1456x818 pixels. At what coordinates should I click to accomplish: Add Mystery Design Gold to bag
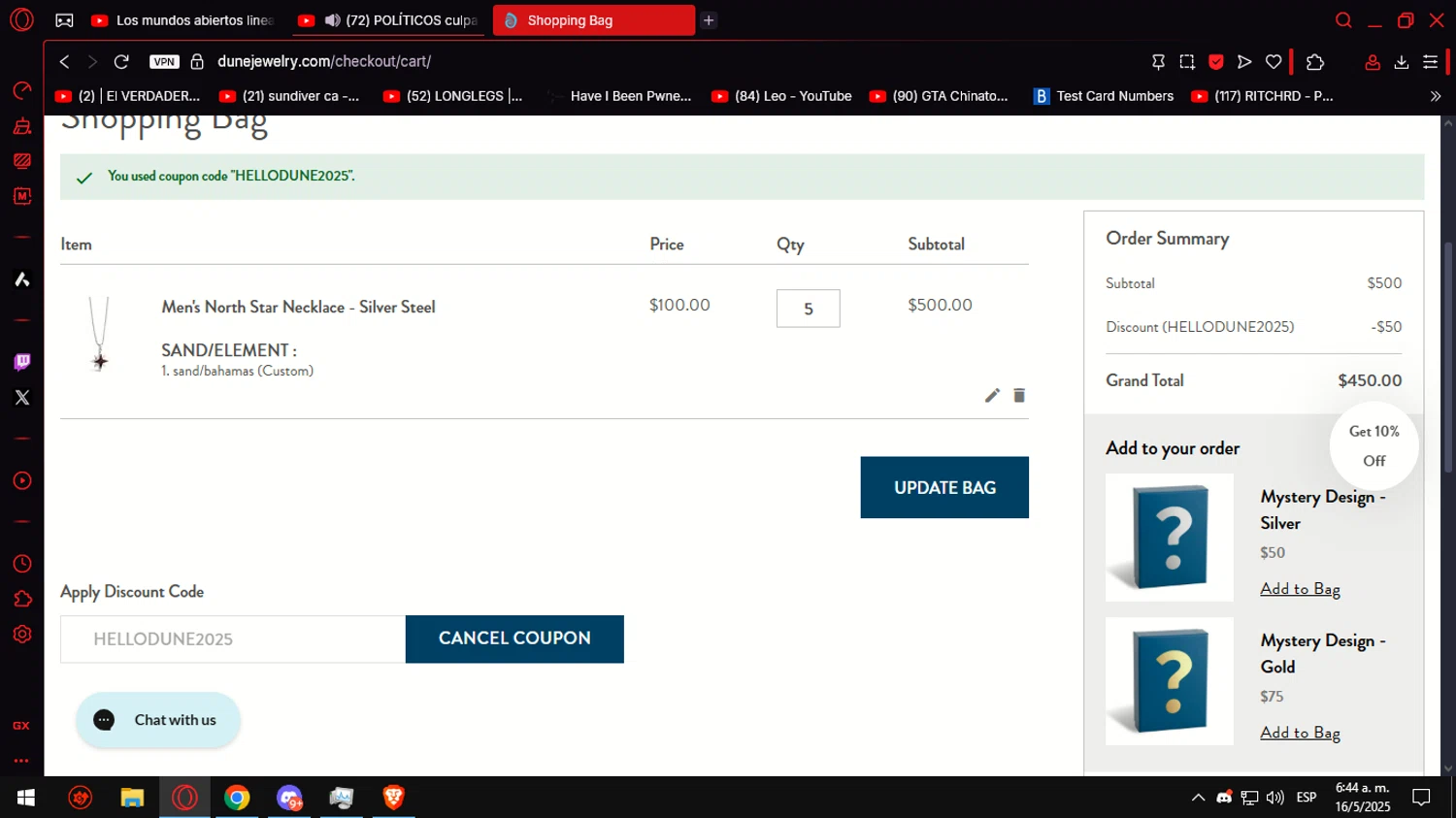(x=1300, y=733)
